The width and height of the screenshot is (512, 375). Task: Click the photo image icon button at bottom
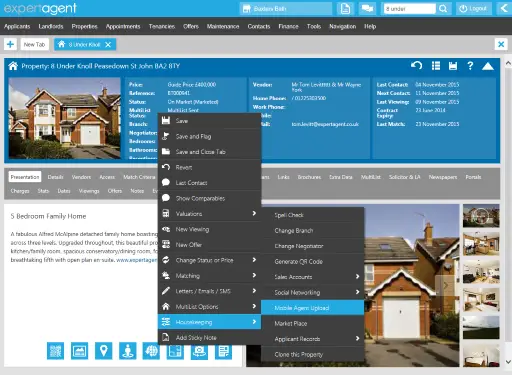click(x=80, y=351)
